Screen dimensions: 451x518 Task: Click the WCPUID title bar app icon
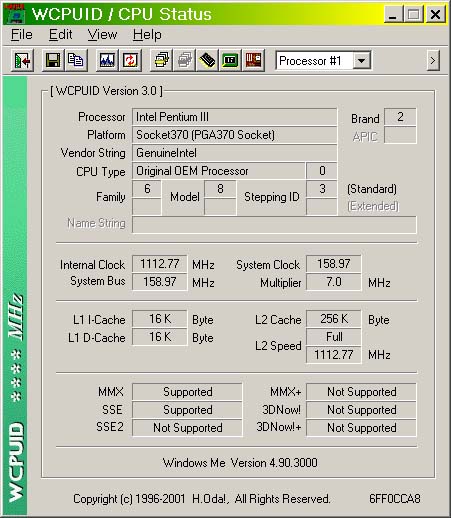15,14
